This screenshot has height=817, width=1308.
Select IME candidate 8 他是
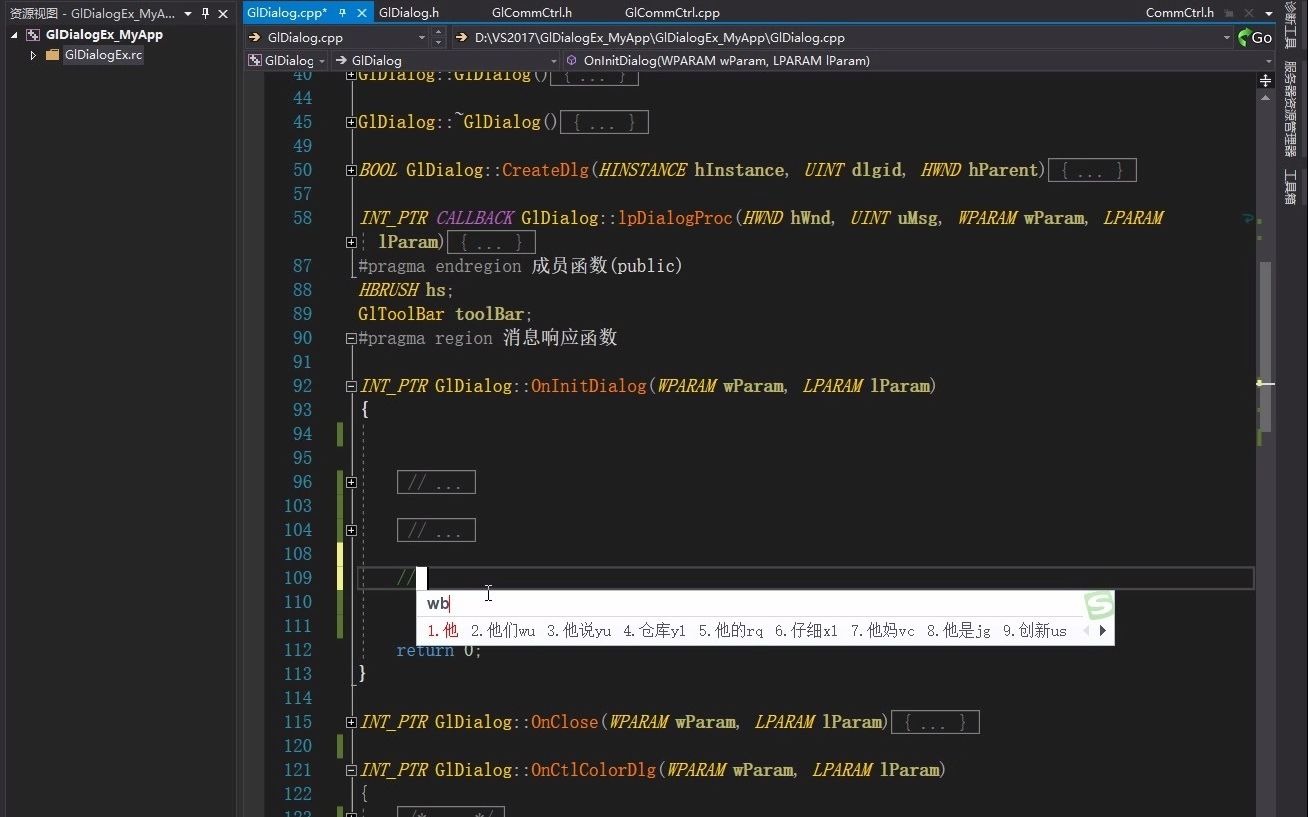coord(958,631)
